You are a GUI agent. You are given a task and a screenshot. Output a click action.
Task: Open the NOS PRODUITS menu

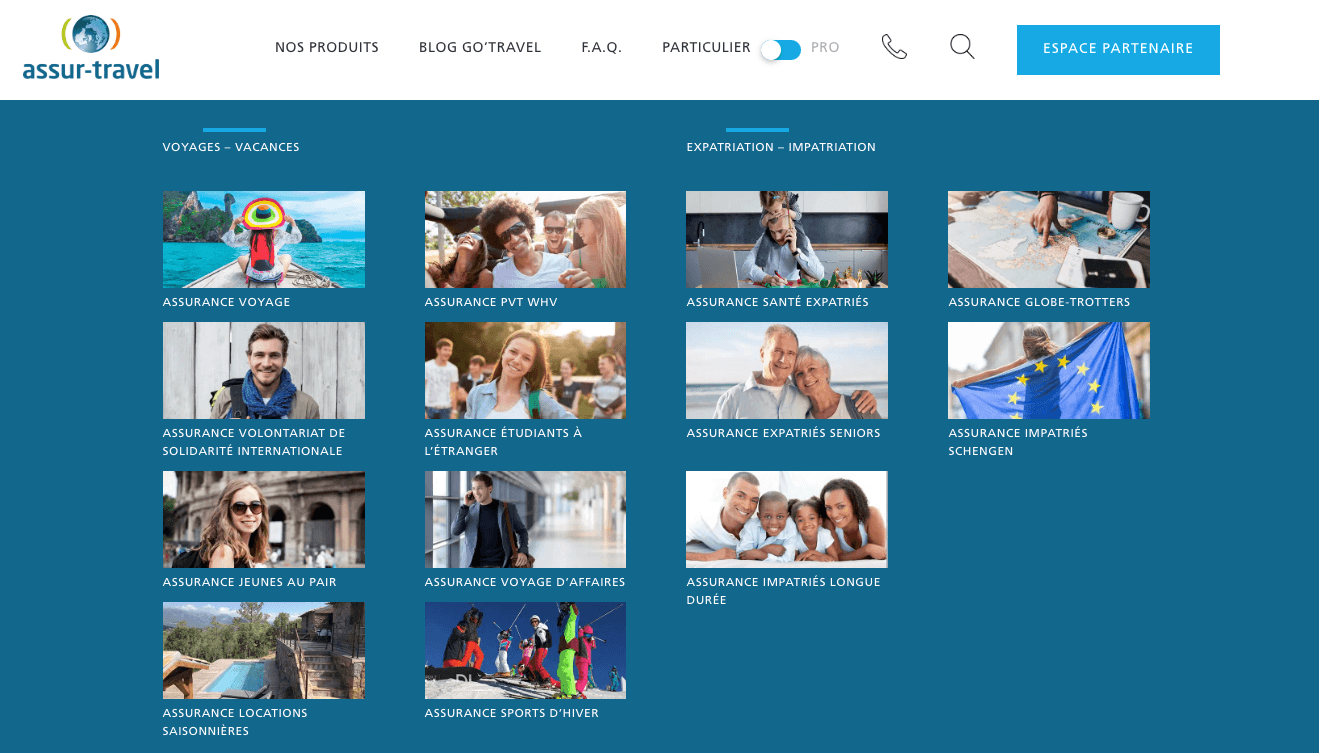[326, 47]
